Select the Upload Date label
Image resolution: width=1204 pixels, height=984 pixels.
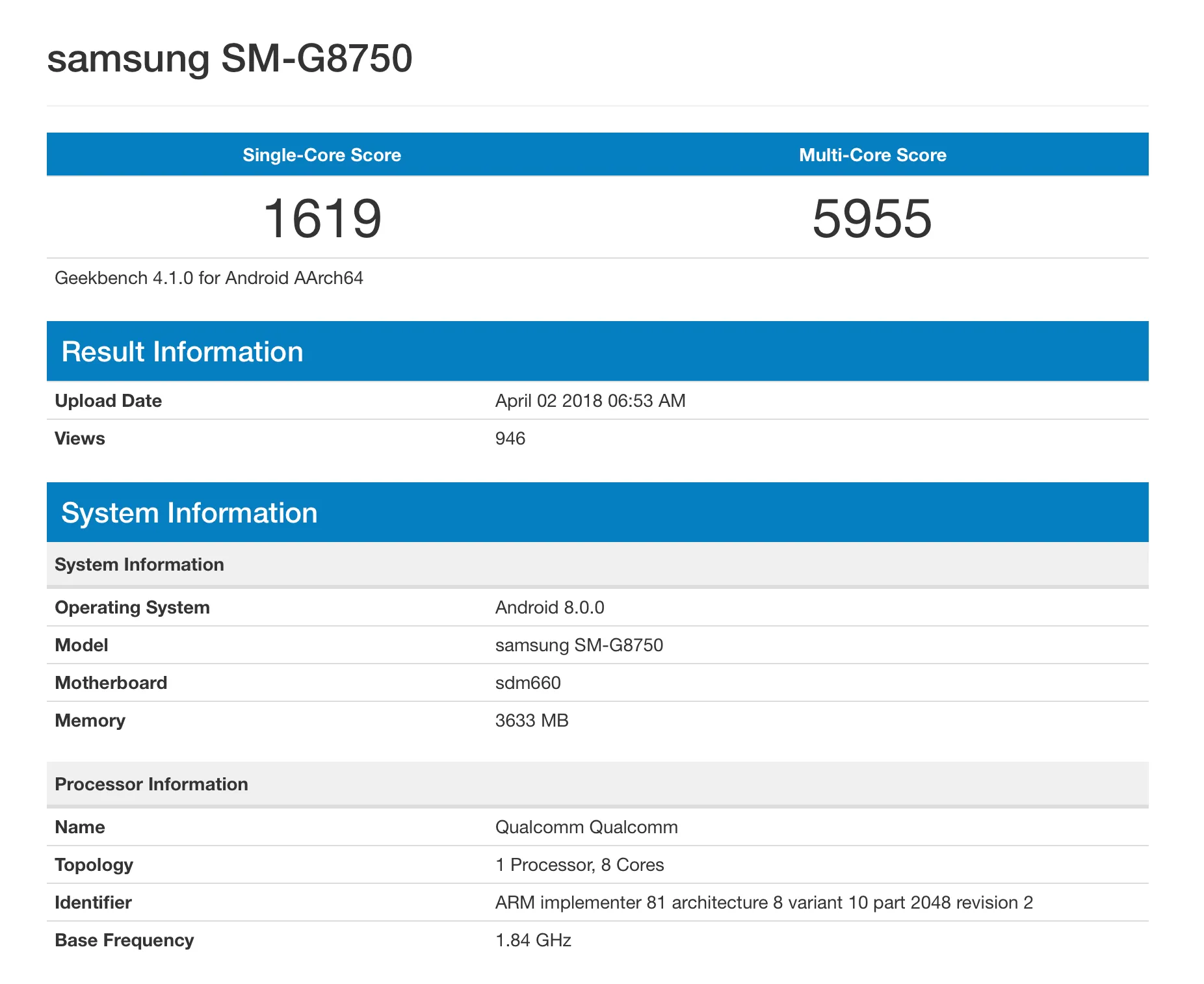108,400
